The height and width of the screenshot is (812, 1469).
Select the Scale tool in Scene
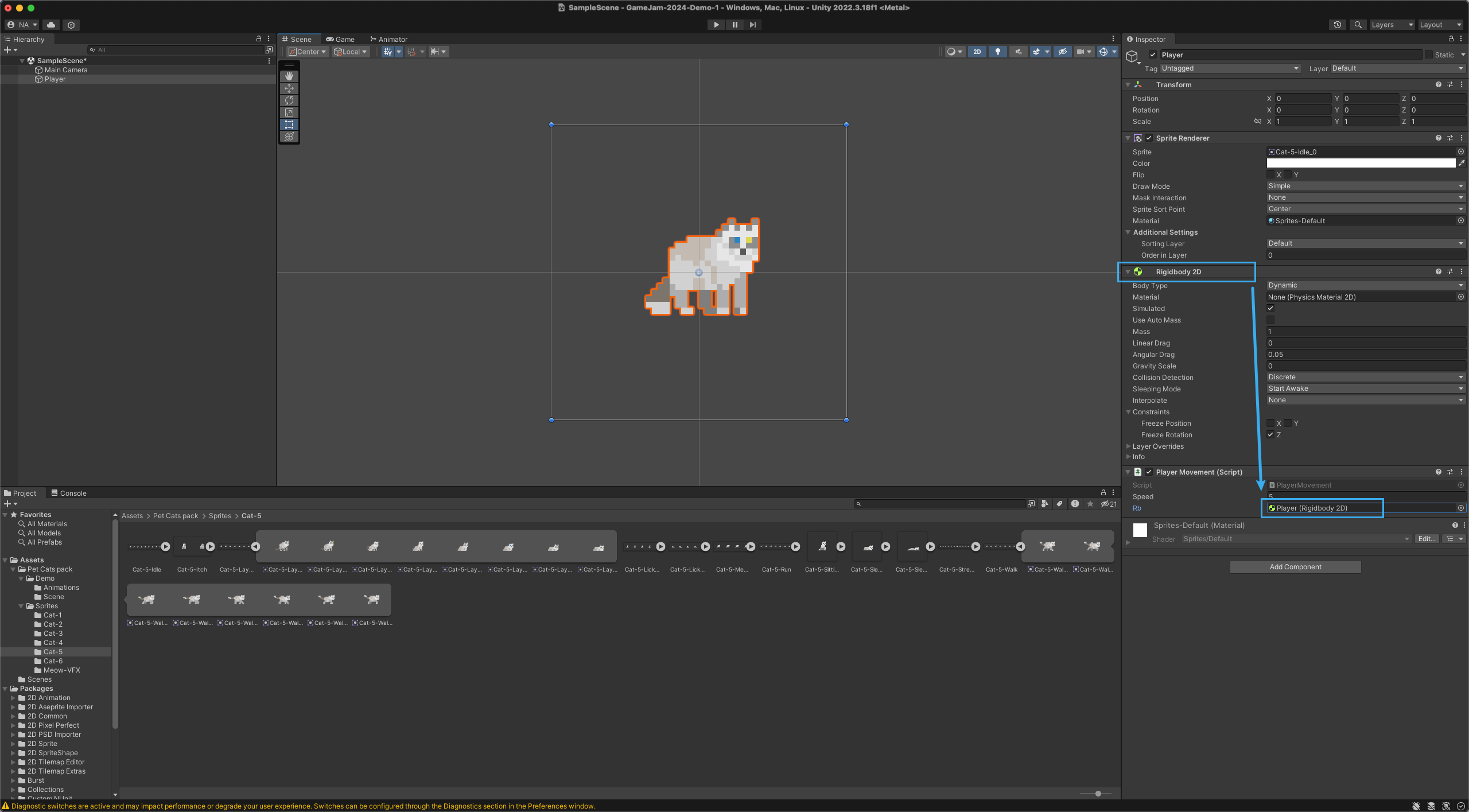(289, 112)
